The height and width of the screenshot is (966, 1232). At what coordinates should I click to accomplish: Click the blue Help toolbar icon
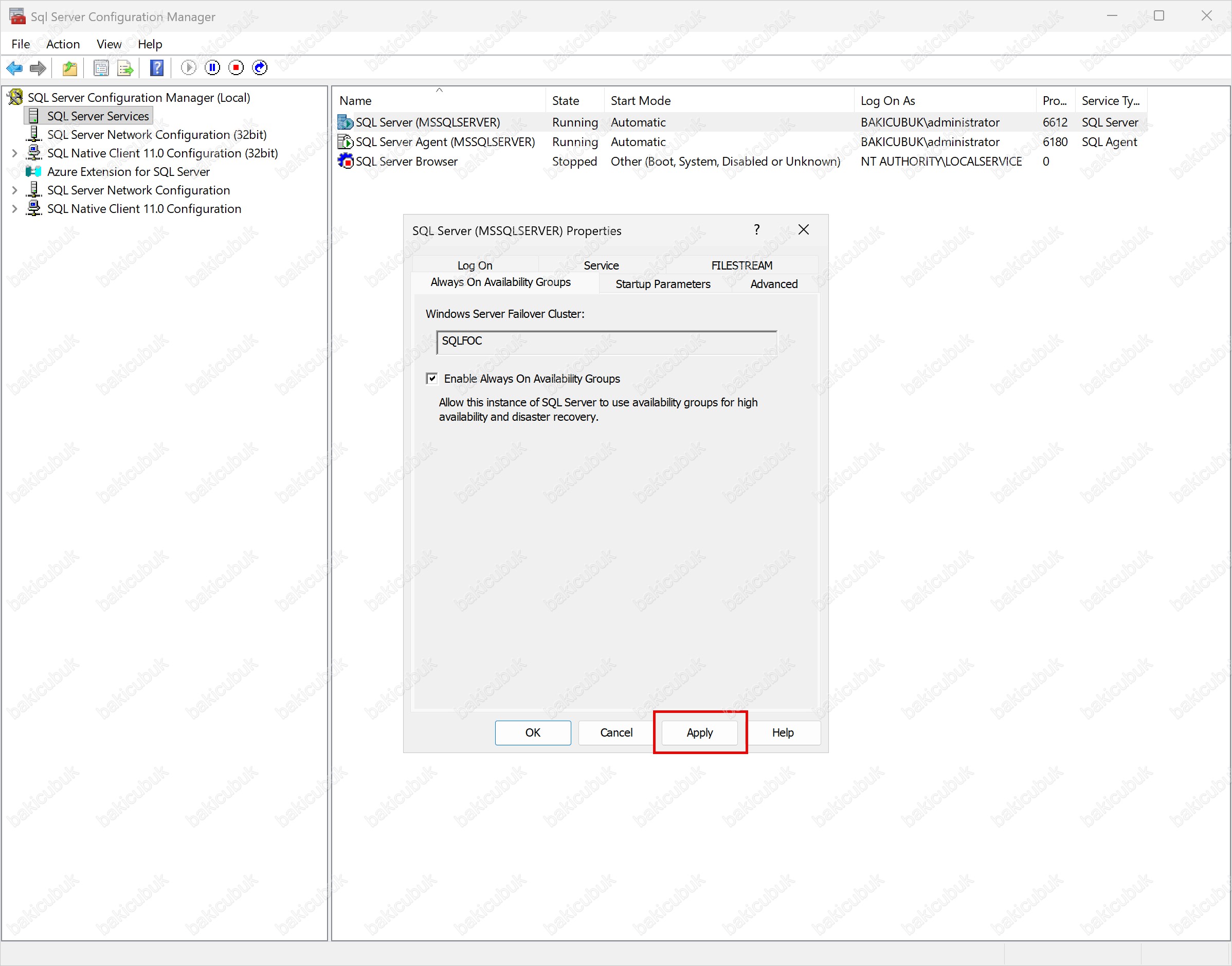(x=157, y=68)
